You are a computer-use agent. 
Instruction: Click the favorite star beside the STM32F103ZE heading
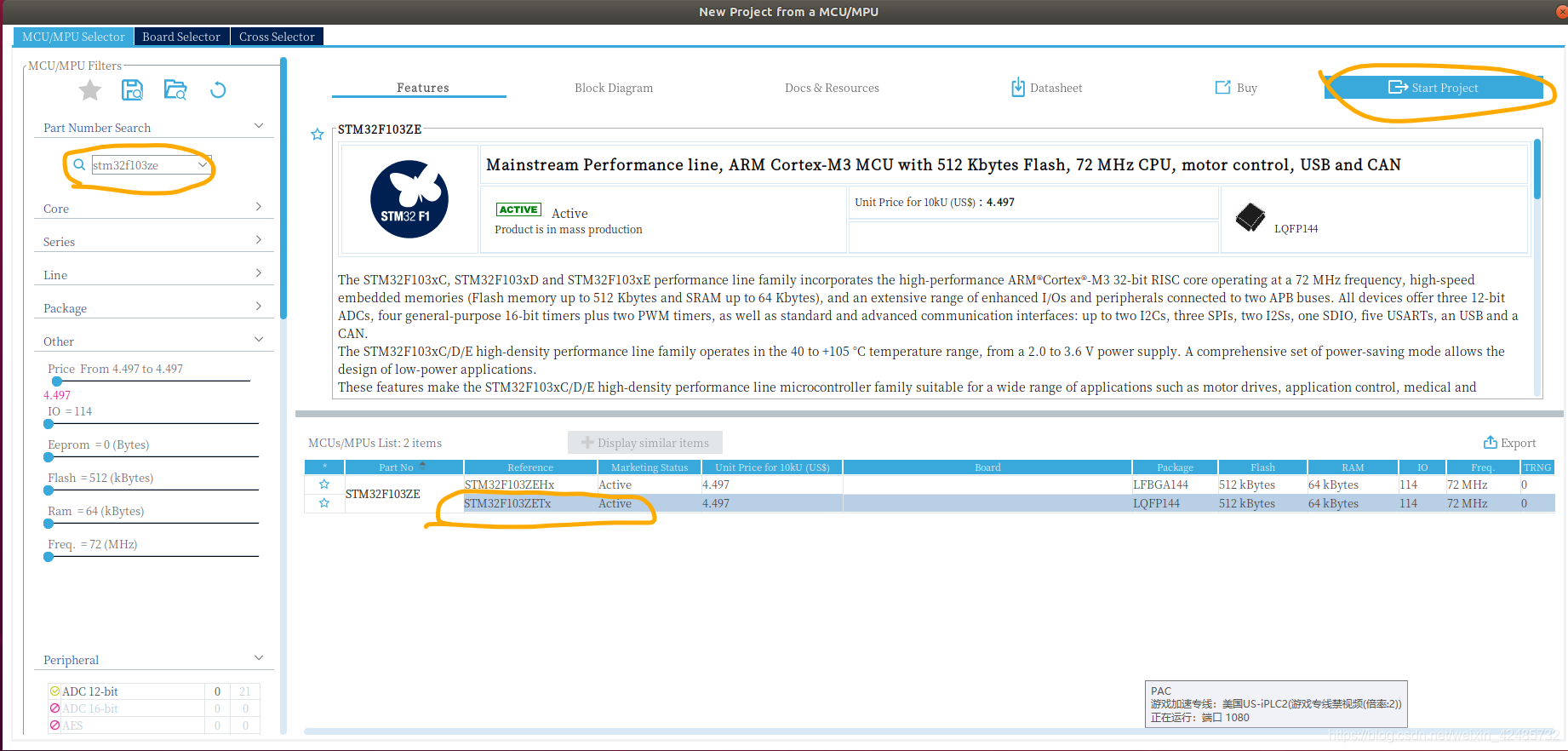318,135
